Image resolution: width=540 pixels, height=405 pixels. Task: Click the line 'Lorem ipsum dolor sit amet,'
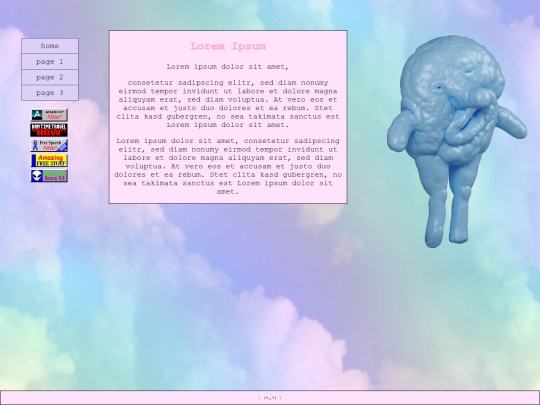click(228, 67)
